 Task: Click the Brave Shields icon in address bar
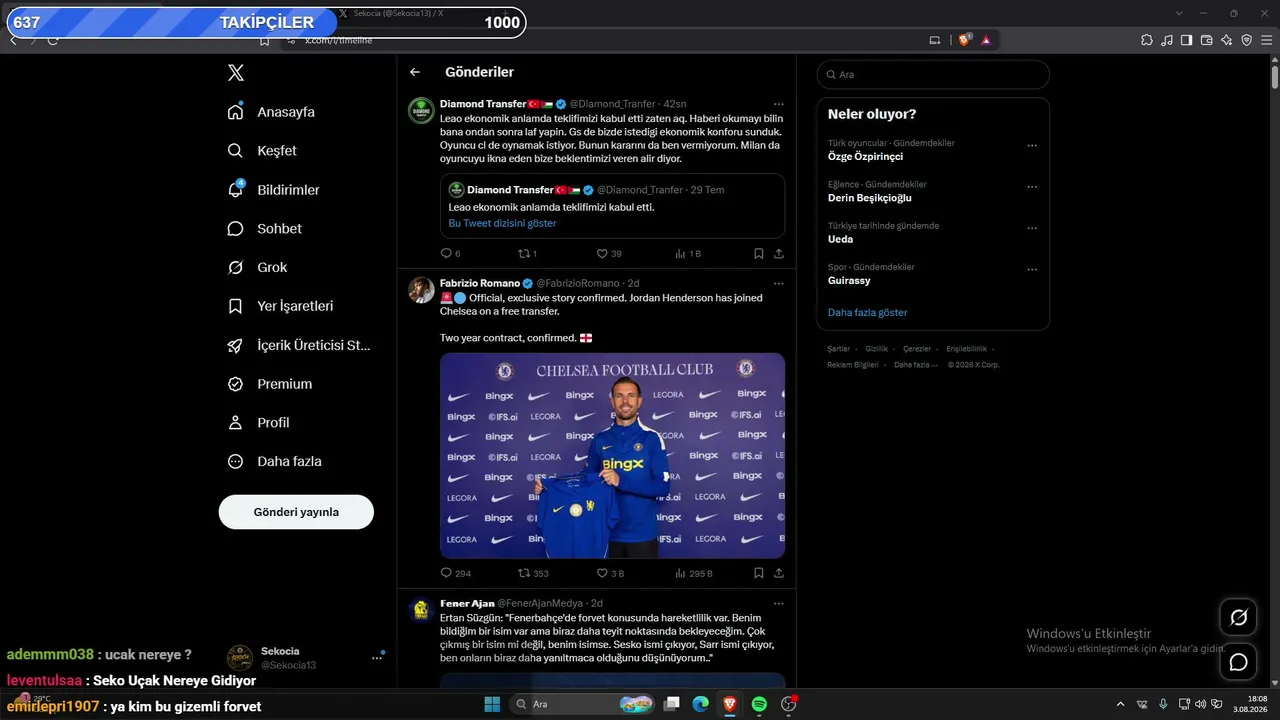point(965,40)
